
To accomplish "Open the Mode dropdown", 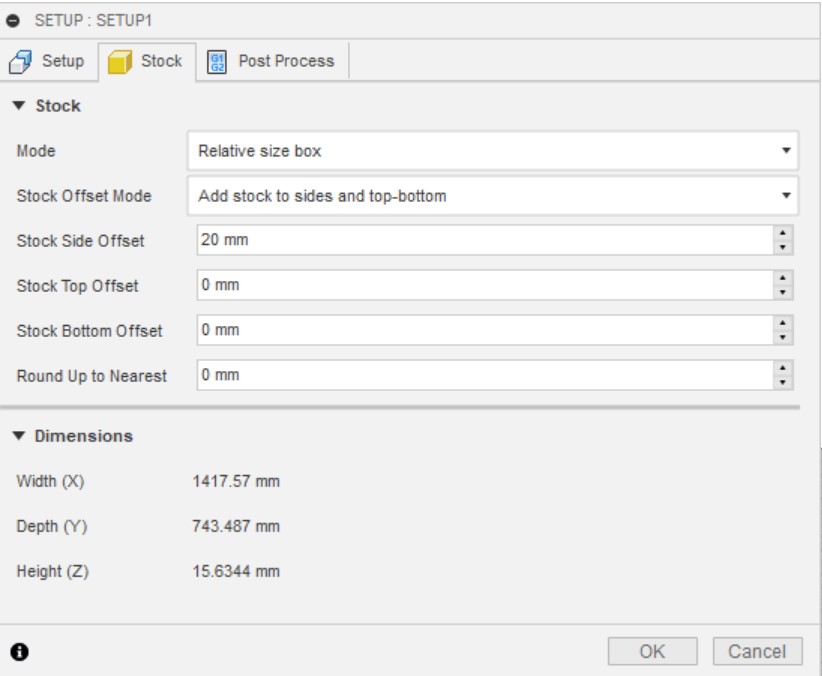I will point(493,151).
